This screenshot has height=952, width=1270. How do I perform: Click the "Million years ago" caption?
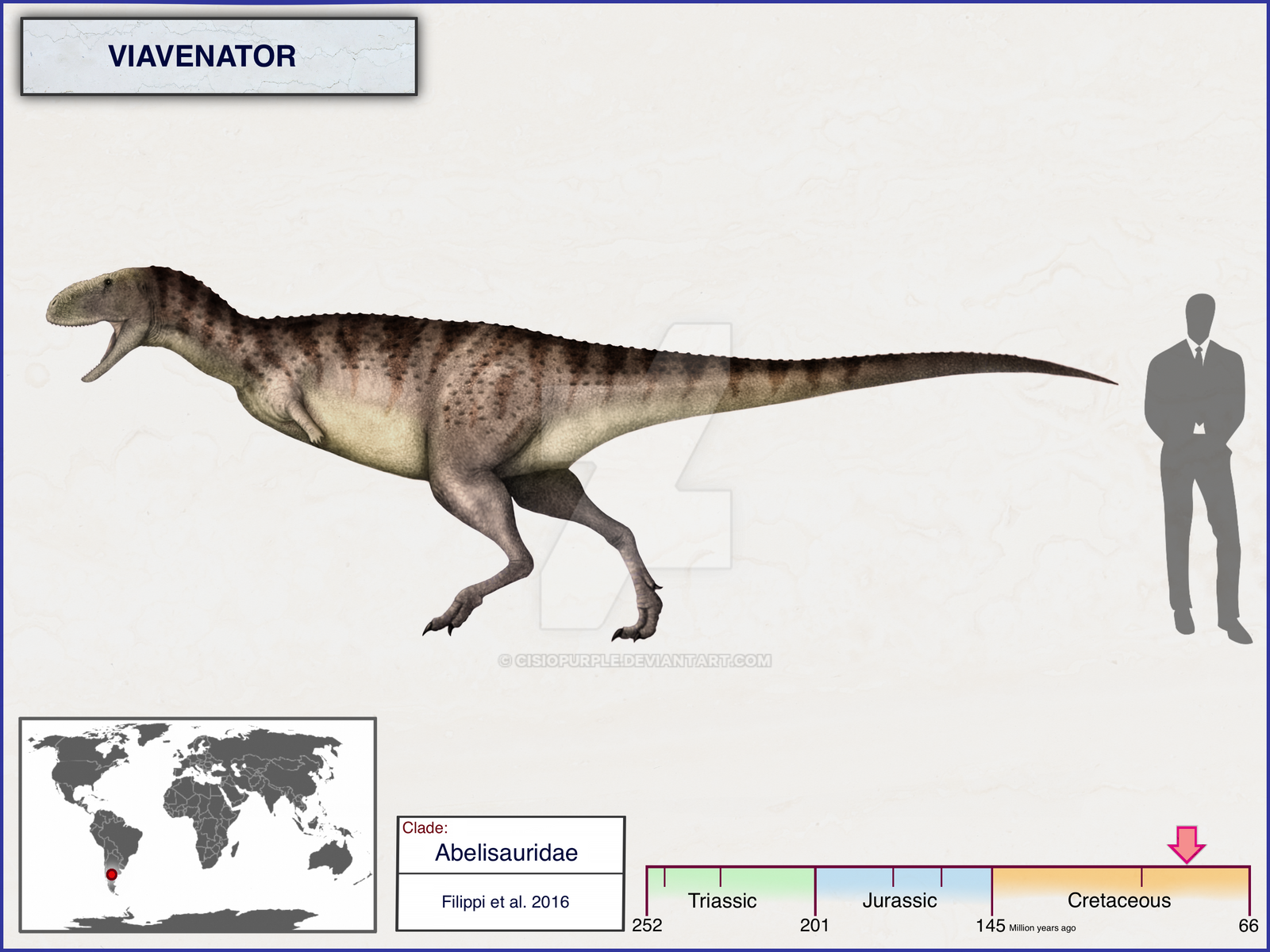pyautogui.click(x=1042, y=928)
